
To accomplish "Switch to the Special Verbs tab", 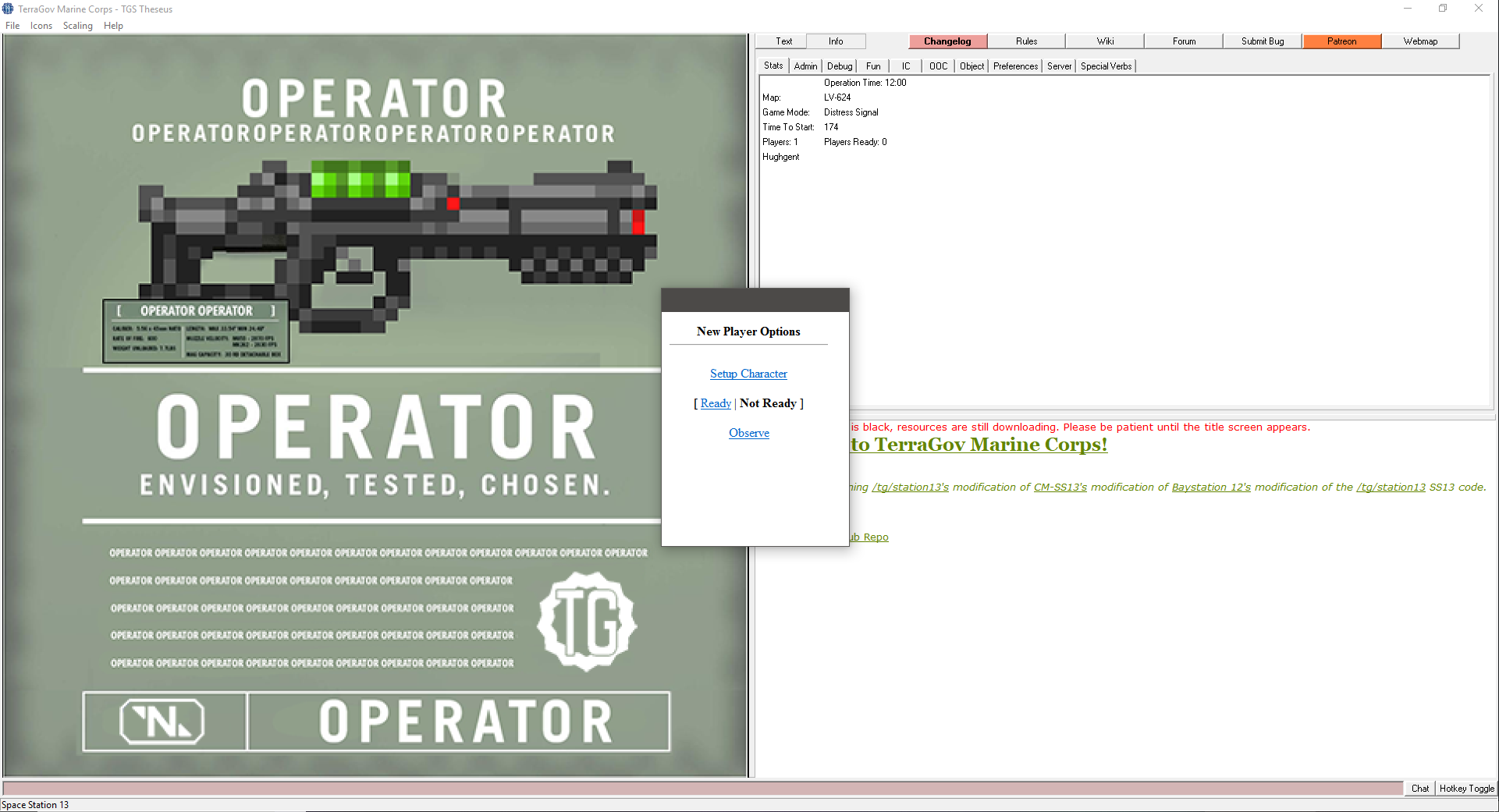I will pyautogui.click(x=1106, y=66).
